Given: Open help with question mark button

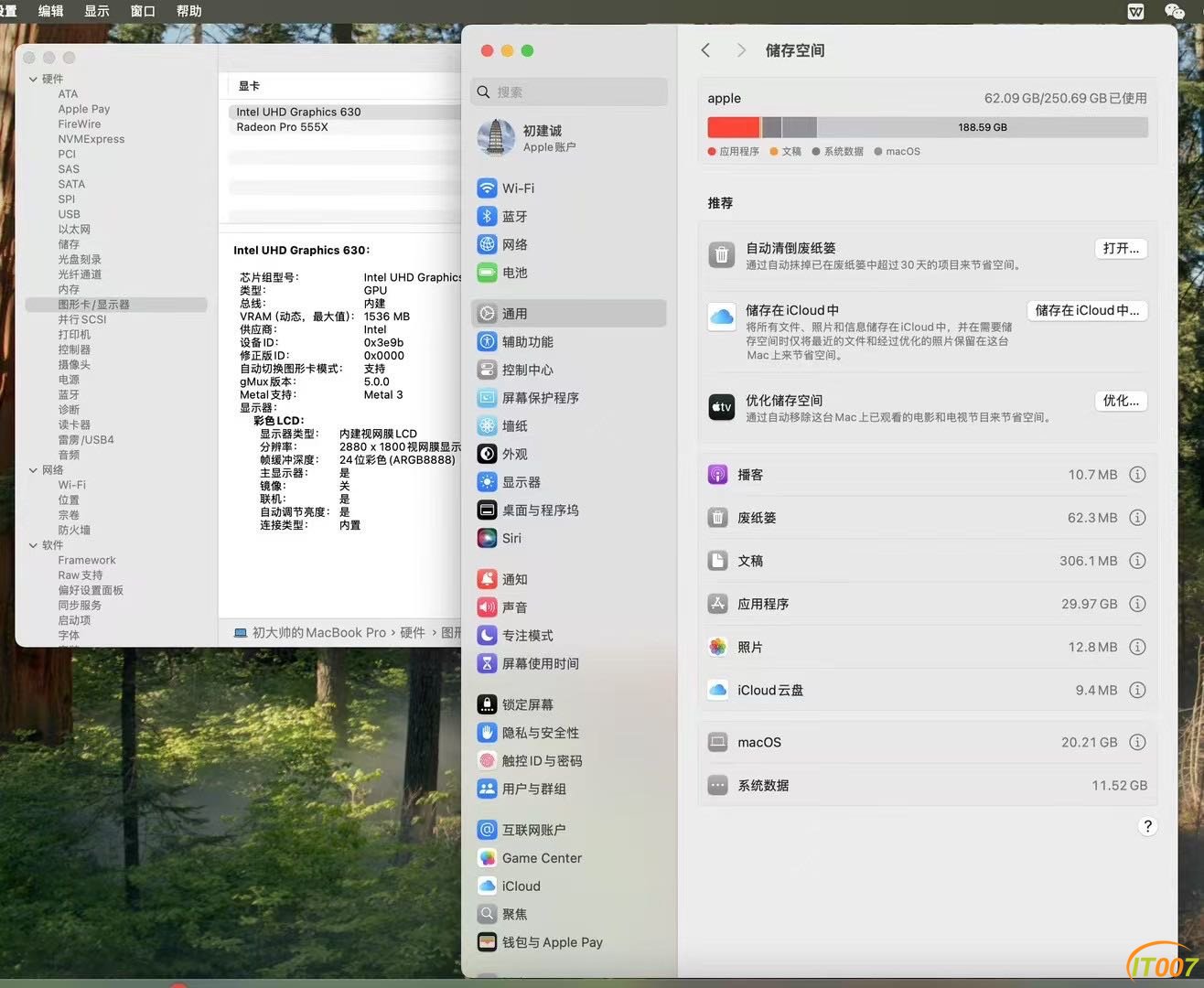Looking at the screenshot, I should point(1147,826).
